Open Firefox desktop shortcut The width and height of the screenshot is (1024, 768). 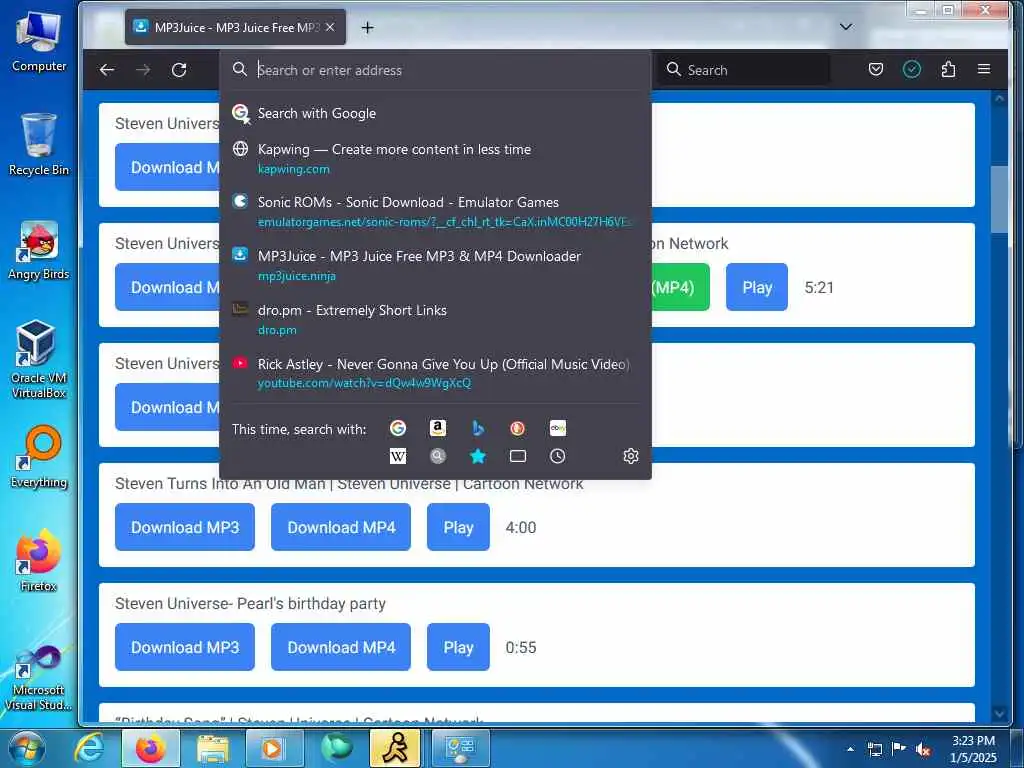(38, 560)
